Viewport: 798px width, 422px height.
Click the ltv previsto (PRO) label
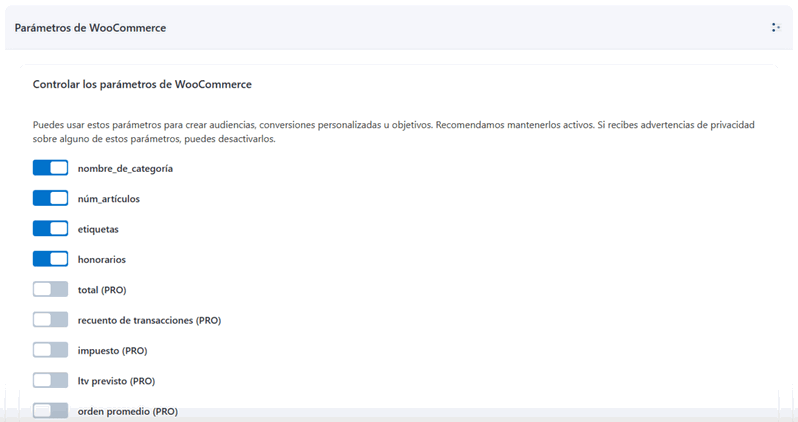tap(116, 381)
